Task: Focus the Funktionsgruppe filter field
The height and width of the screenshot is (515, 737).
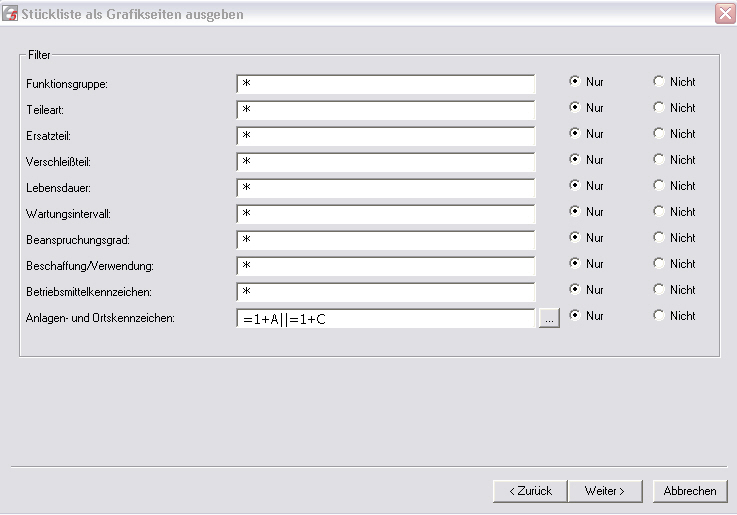Action: tap(385, 84)
